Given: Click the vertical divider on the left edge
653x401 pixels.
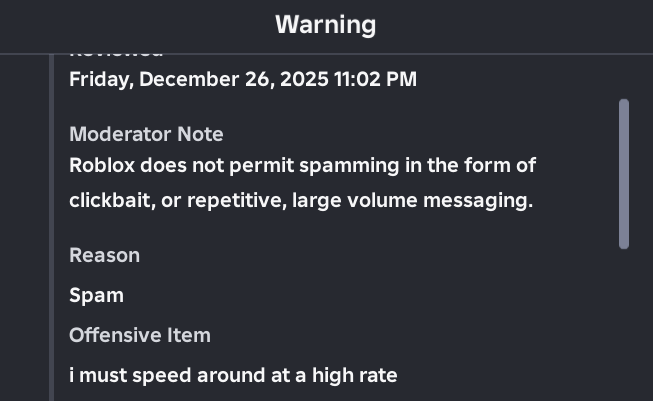Looking at the screenshot, I should [x=50, y=220].
